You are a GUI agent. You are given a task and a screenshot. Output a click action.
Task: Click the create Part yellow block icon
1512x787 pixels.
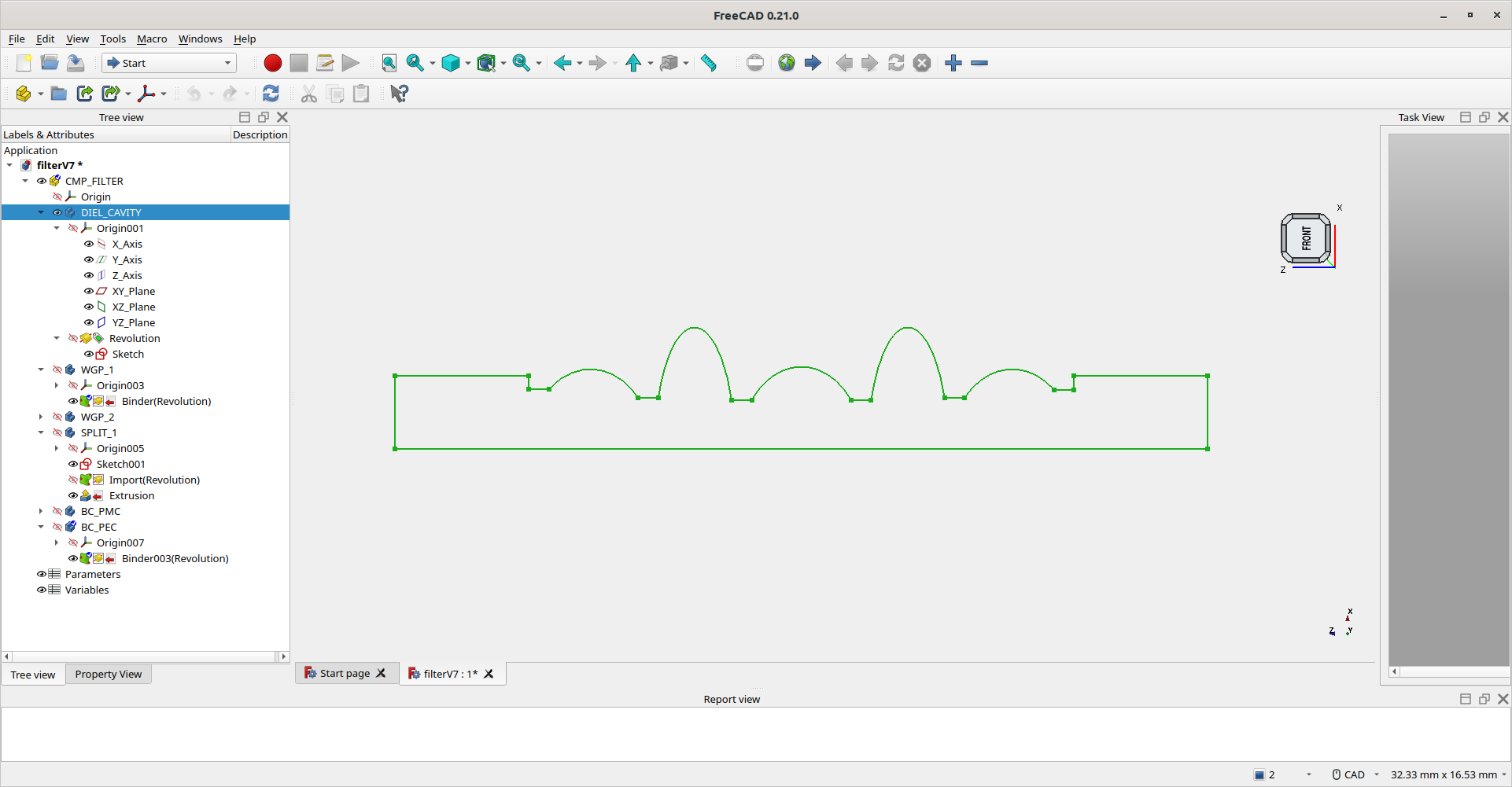pos(24,94)
